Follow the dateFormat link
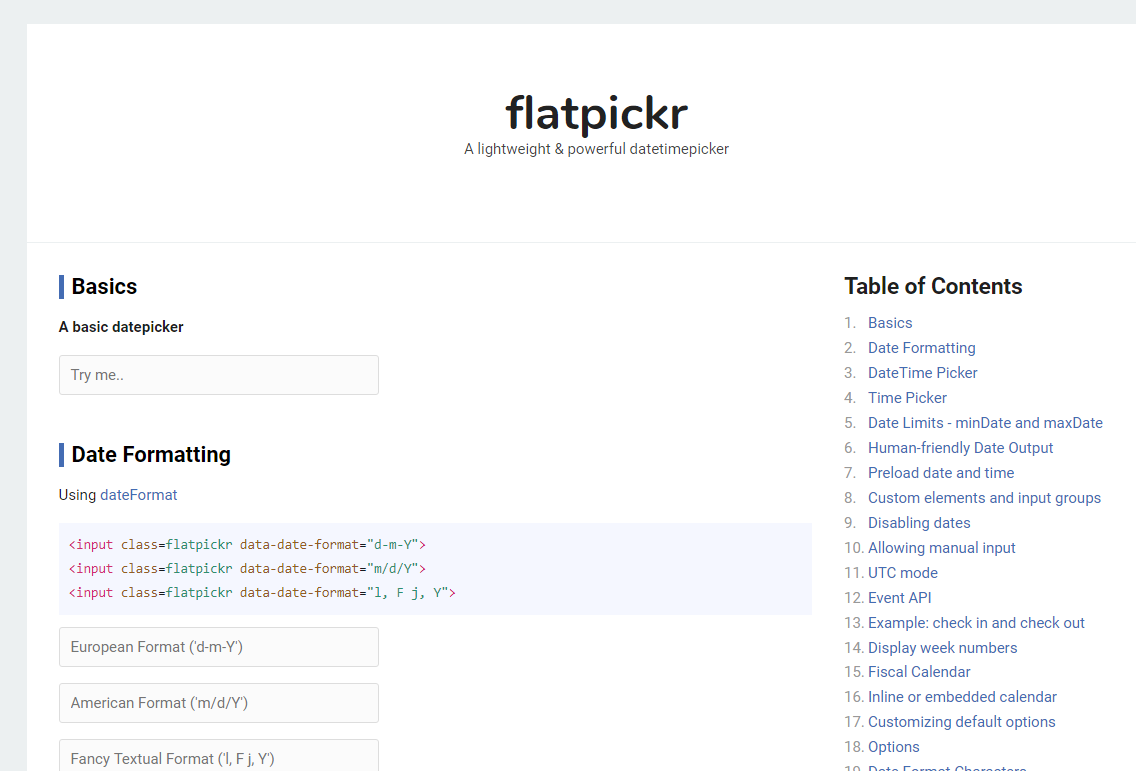This screenshot has height=771, width=1136. 138,495
